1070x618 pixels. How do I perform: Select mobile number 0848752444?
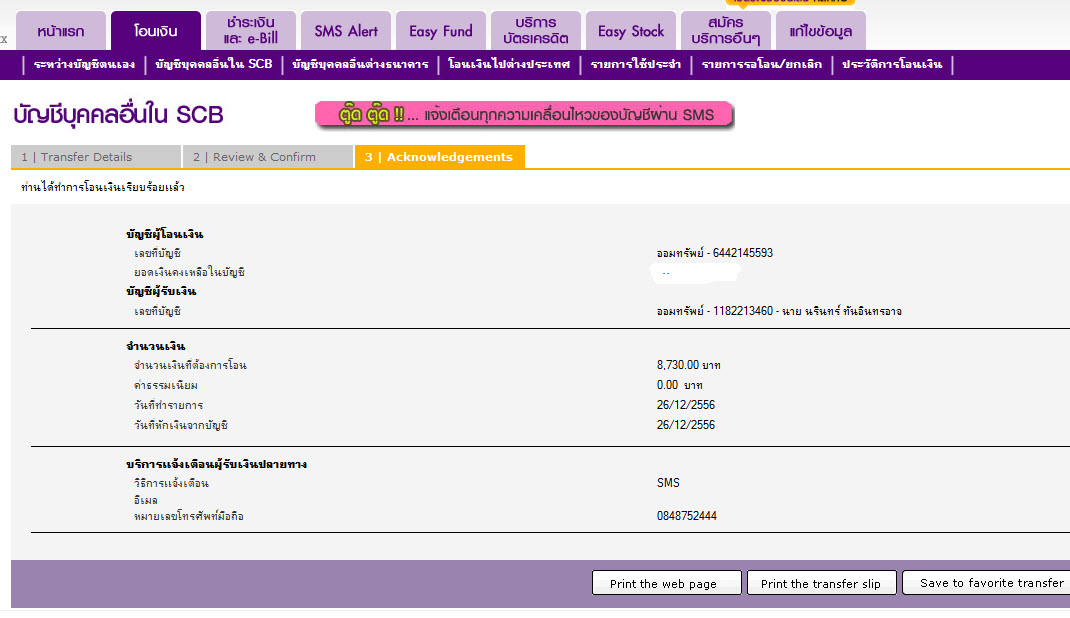pyautogui.click(x=686, y=516)
